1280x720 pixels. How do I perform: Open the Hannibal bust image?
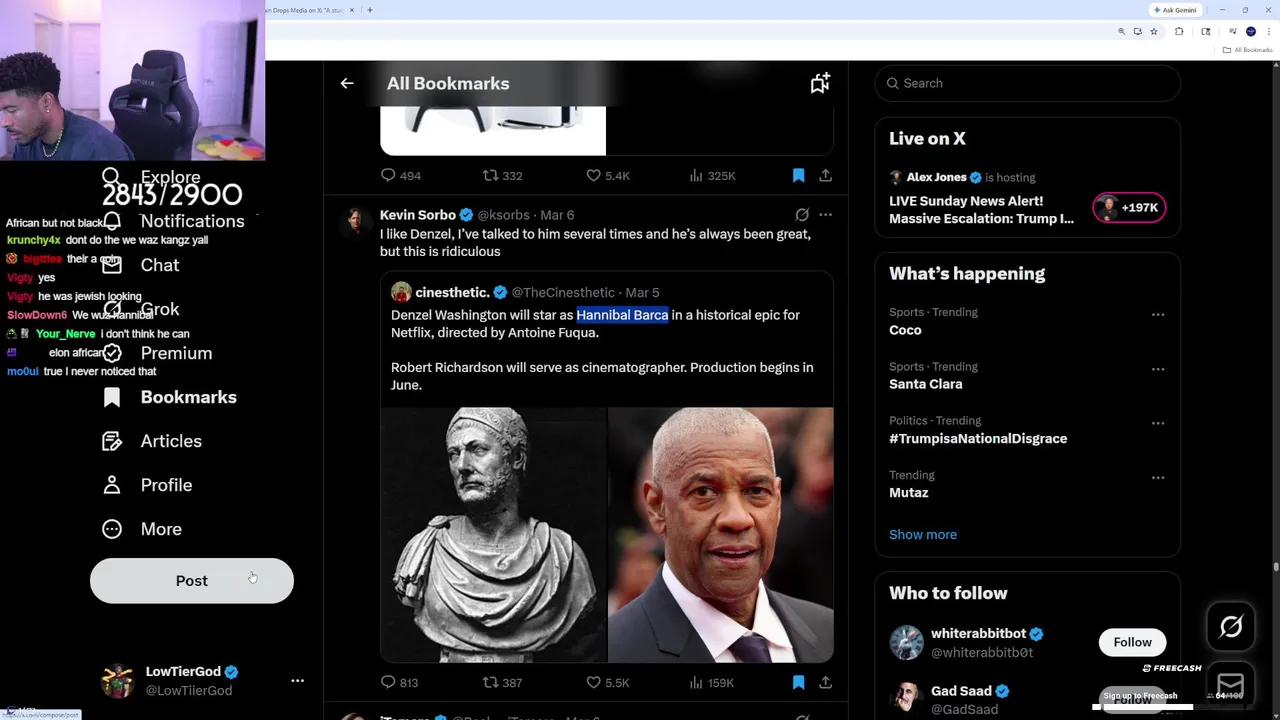493,534
